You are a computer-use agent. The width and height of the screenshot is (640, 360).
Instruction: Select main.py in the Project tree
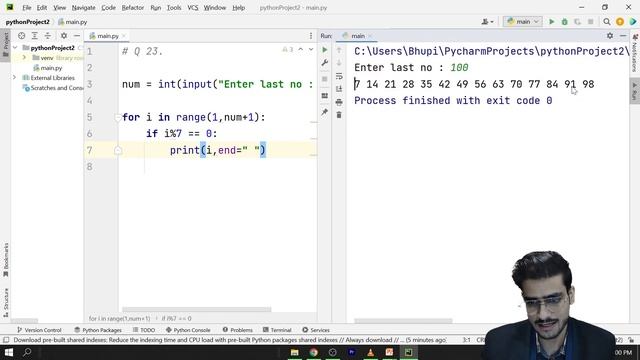tap(51, 68)
